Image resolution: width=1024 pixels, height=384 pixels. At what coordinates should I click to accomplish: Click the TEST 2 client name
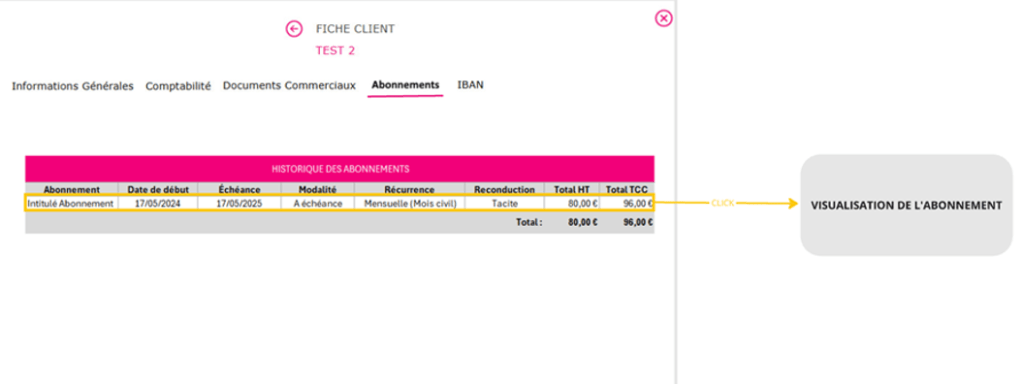pos(336,50)
